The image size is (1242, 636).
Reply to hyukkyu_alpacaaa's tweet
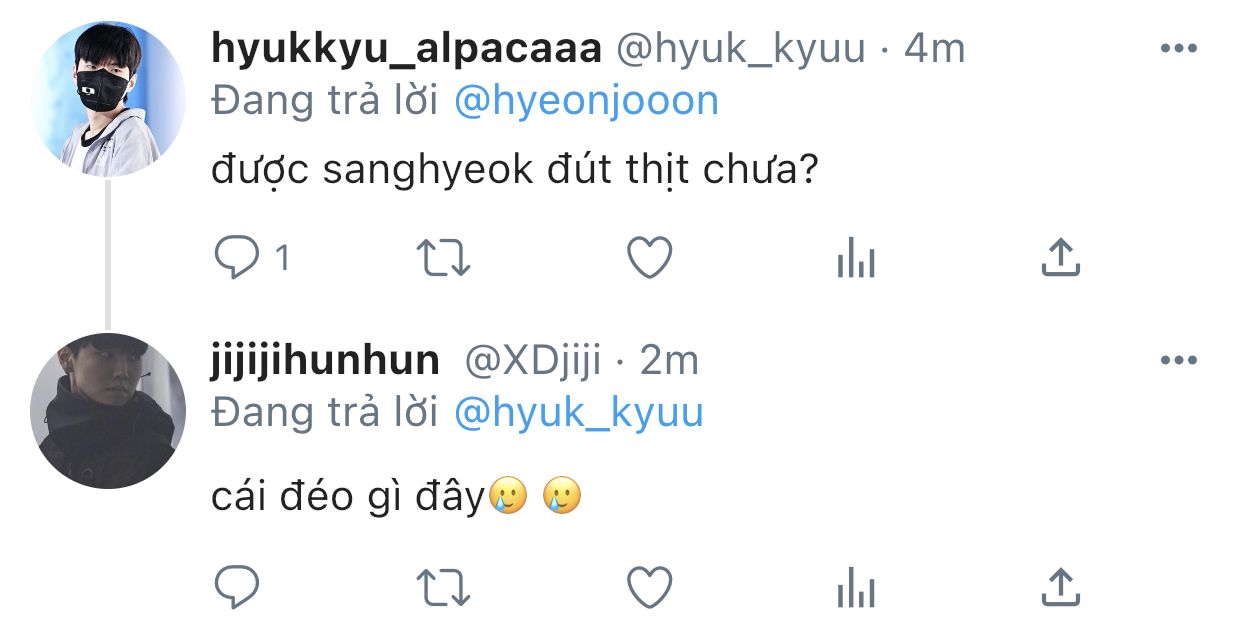(x=237, y=259)
